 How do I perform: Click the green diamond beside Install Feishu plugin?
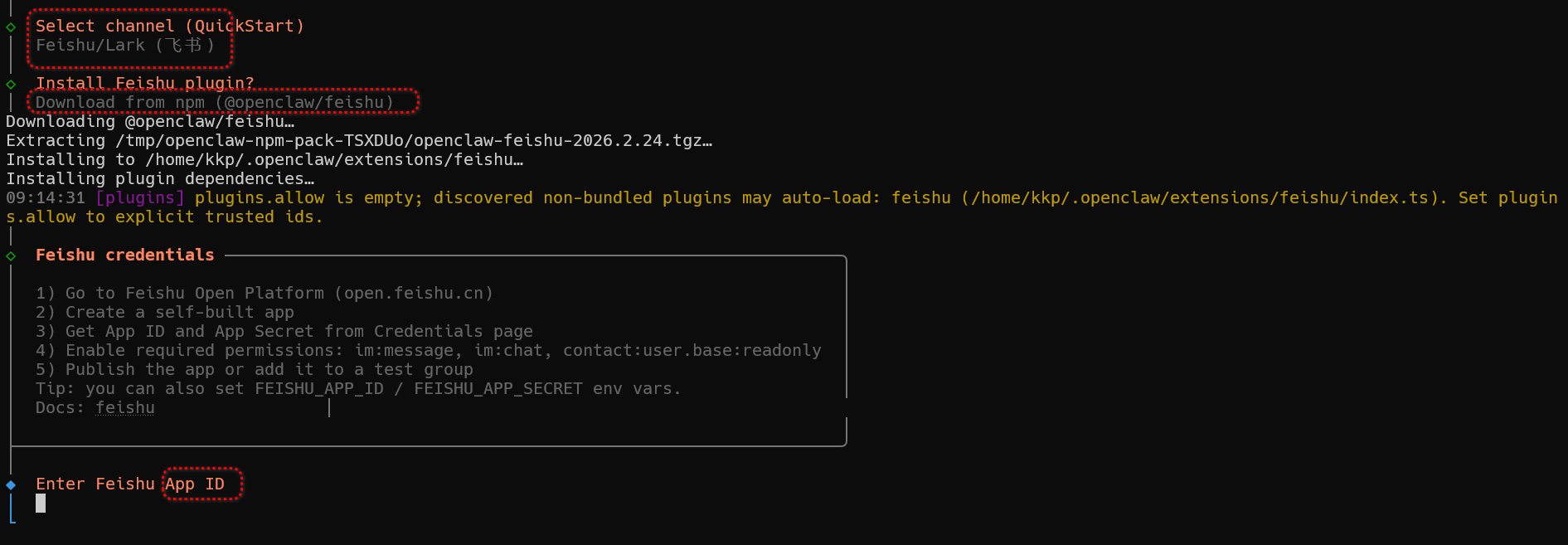click(11, 84)
